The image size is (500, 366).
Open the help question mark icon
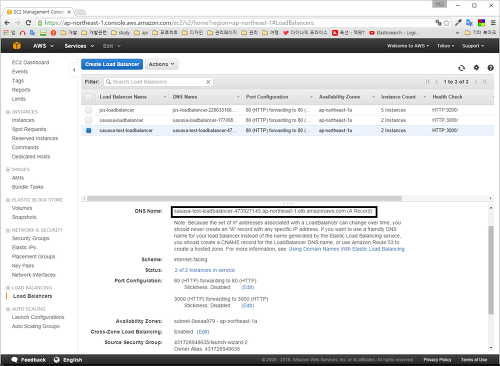490,68
